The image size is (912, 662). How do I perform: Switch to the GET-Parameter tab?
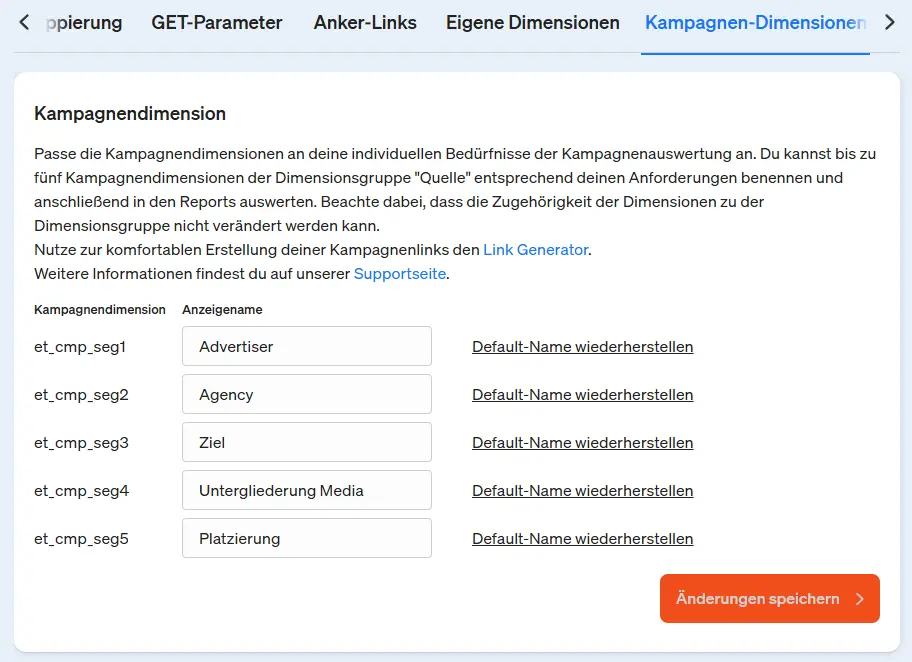217,22
